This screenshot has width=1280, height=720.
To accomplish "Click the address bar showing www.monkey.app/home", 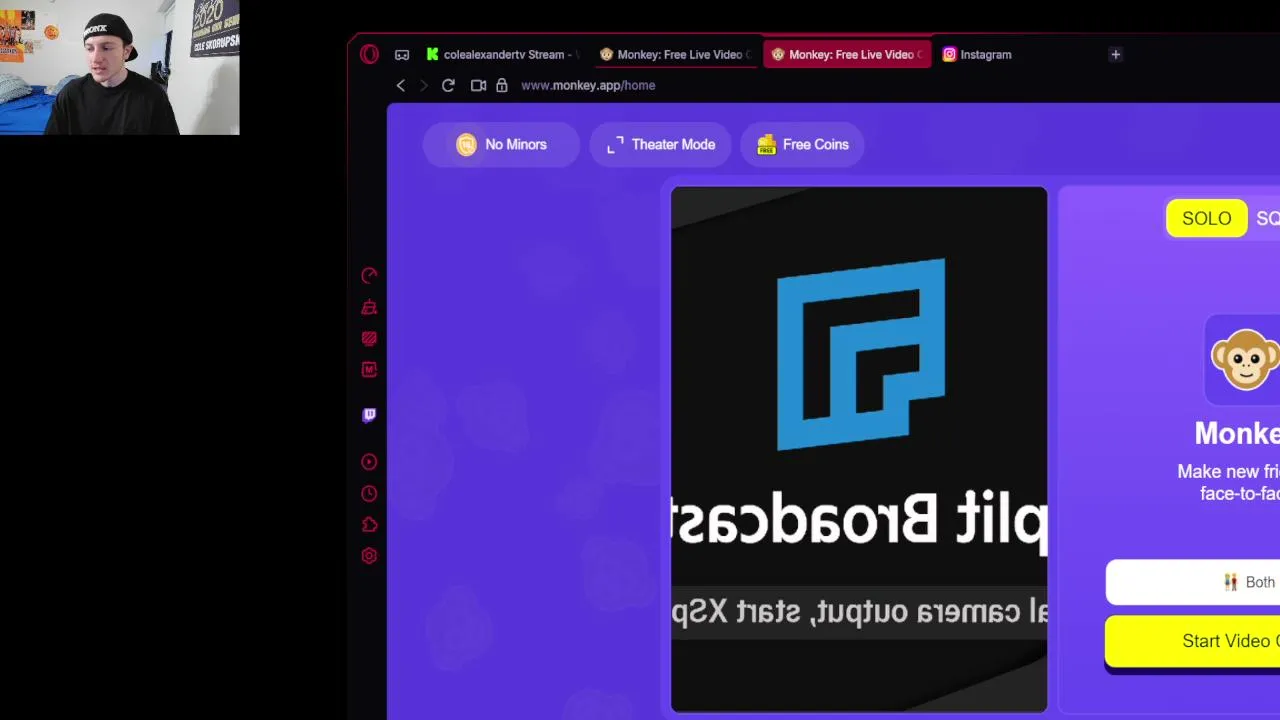I will (588, 85).
